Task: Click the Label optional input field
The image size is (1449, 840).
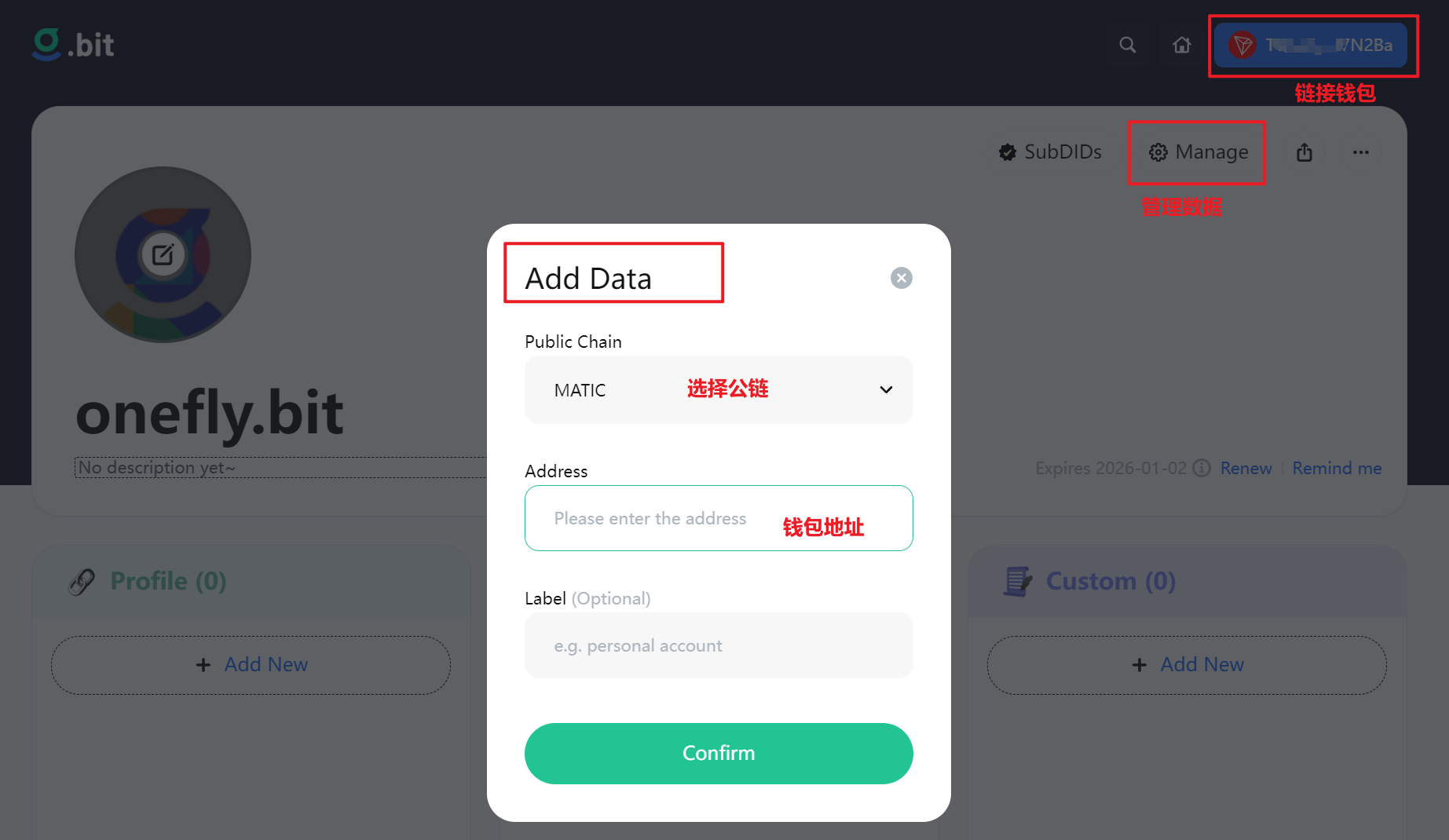Action: pyautogui.click(x=719, y=645)
